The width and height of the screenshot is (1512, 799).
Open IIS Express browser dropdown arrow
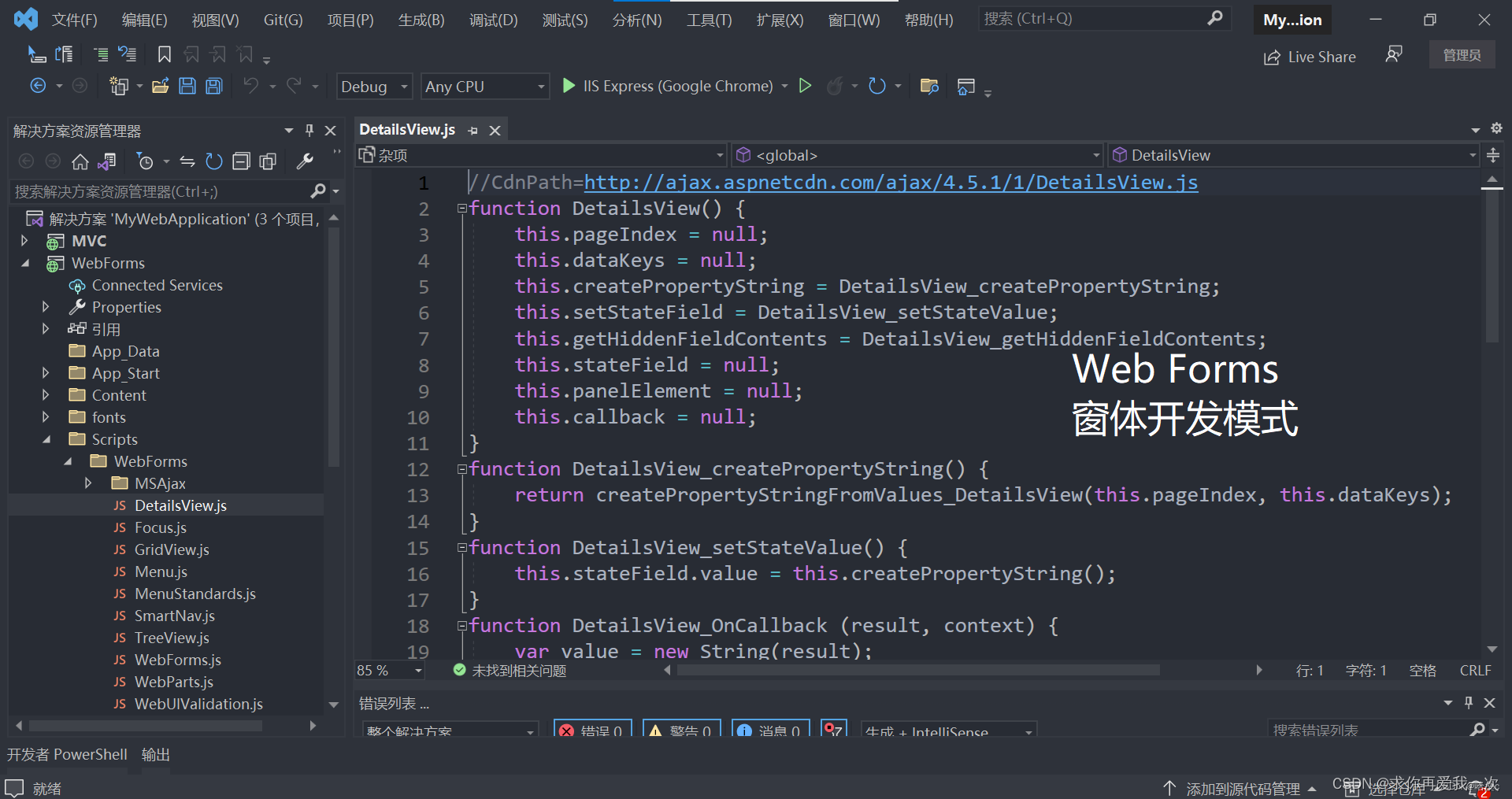tap(784, 86)
